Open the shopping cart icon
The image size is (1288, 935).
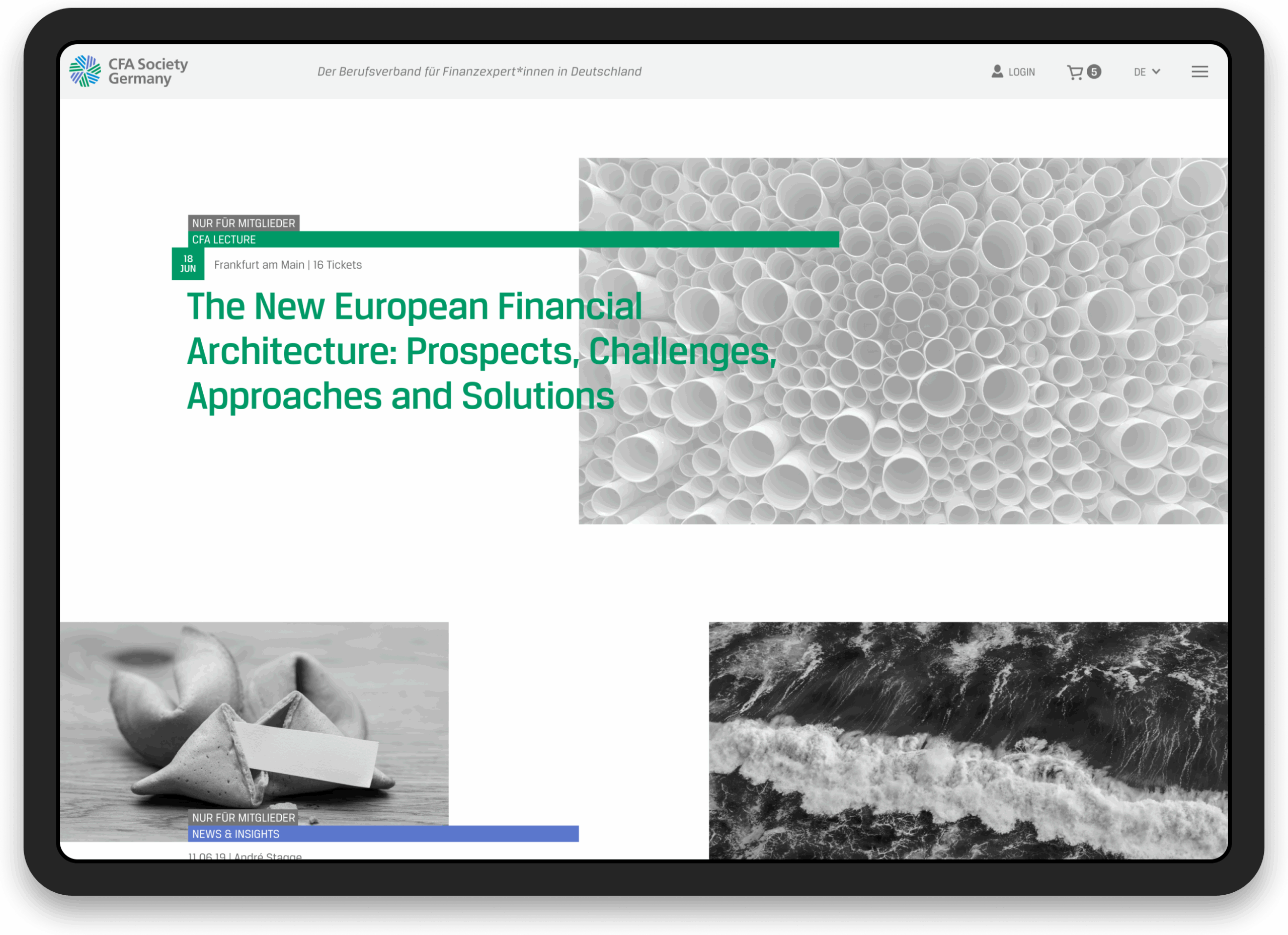pos(1075,72)
